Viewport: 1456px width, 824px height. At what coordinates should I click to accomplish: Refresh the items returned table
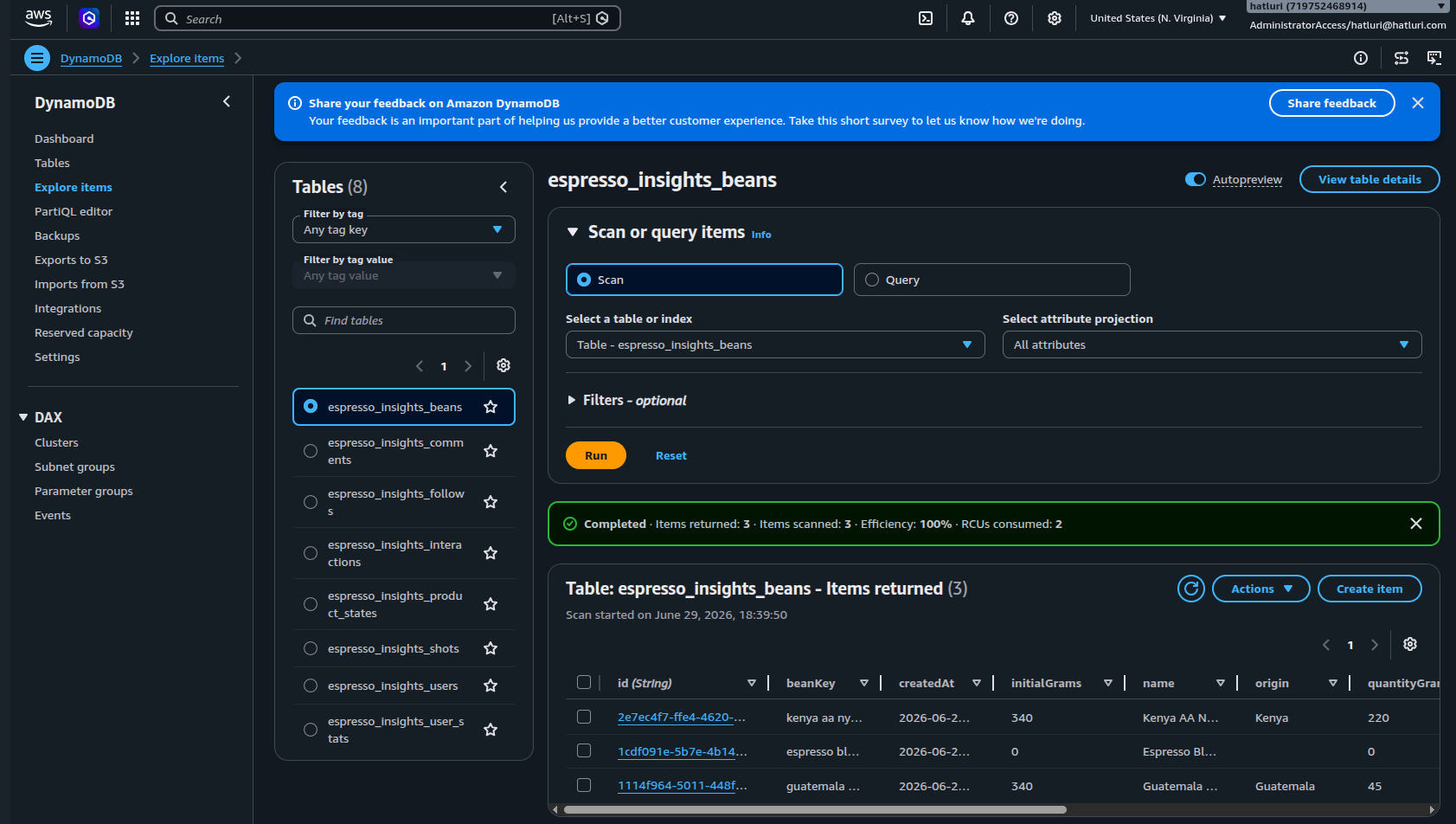click(x=1191, y=589)
